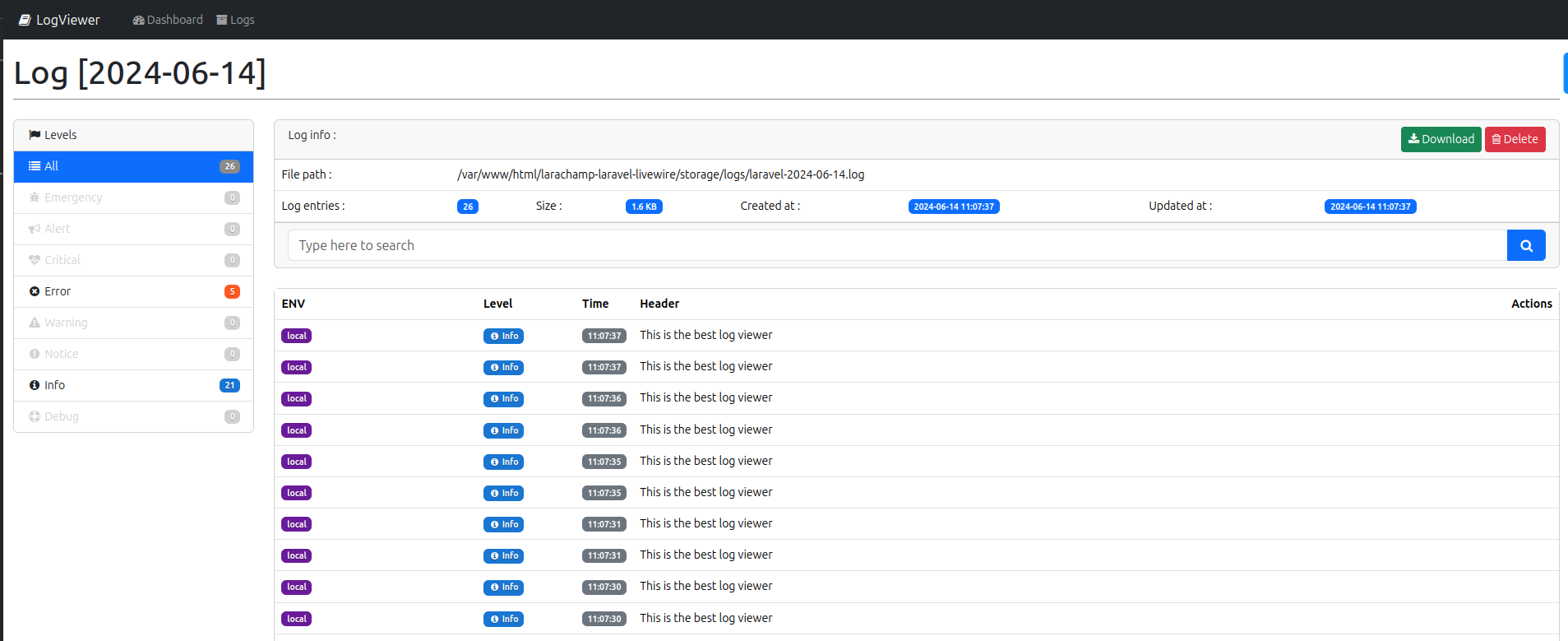Click the second 11:07:36 row's Info badge
This screenshot has height=641, width=1568.
[x=503, y=430]
